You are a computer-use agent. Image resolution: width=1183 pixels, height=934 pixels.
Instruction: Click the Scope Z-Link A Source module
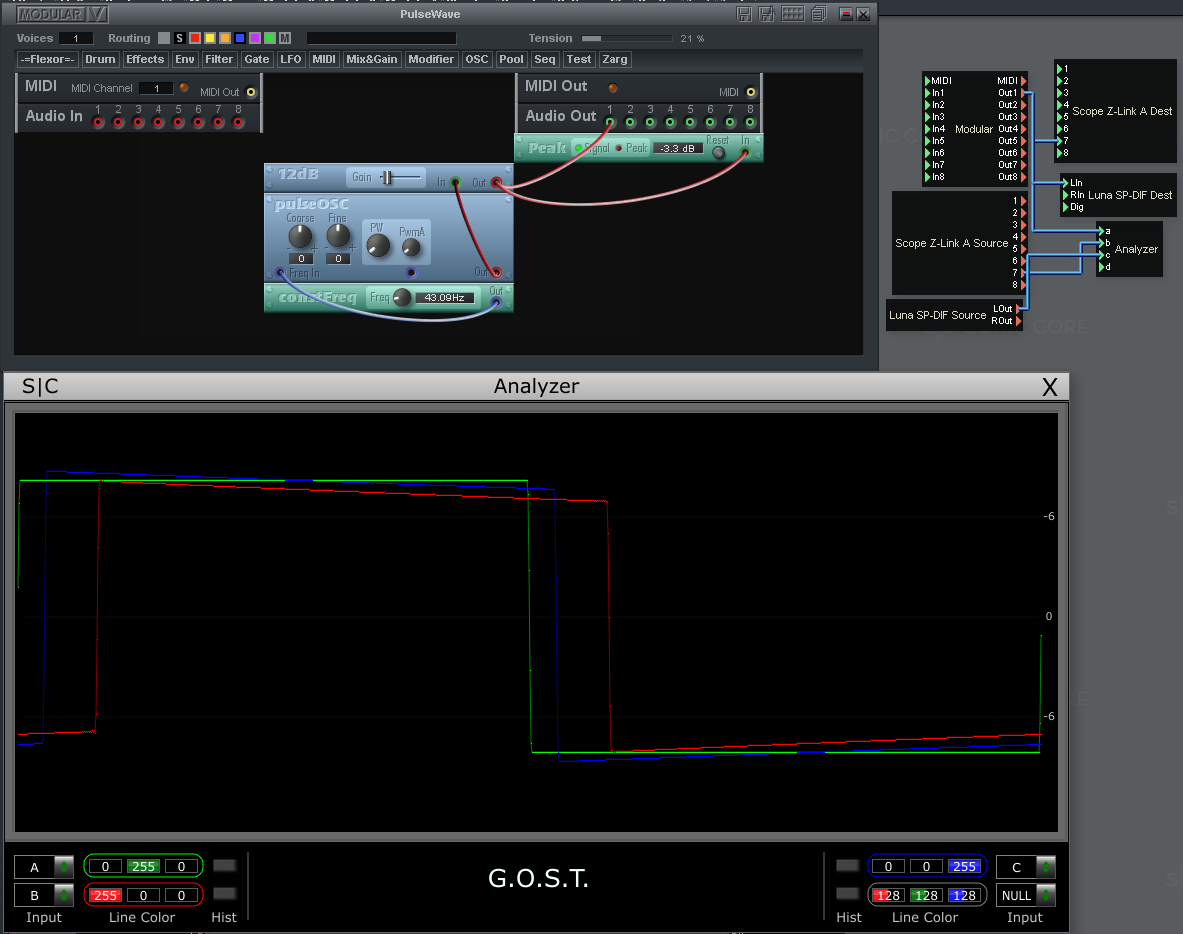(x=957, y=243)
